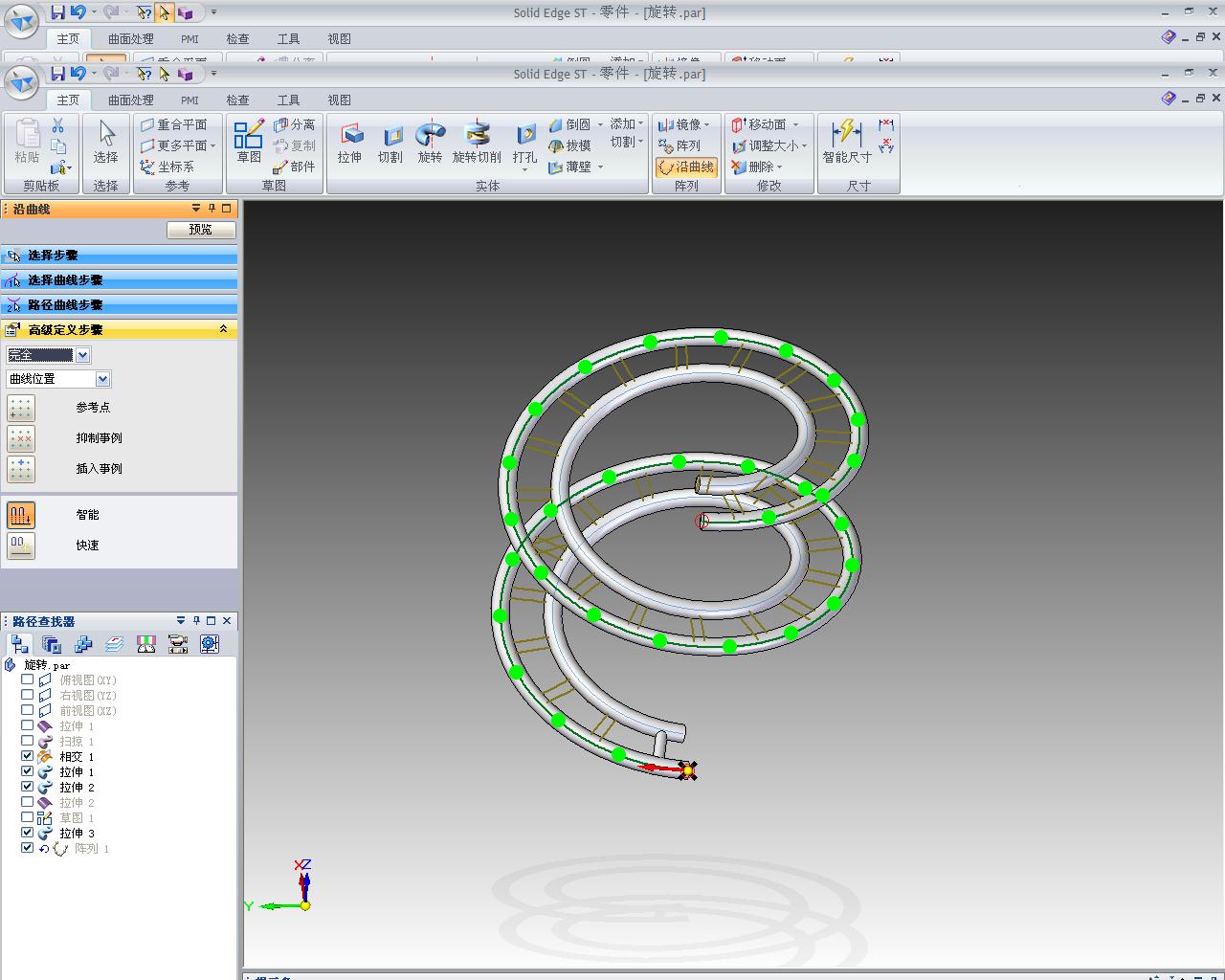Select the 切割 (Cut) tool icon
This screenshot has height=980, width=1225.
pos(390,143)
